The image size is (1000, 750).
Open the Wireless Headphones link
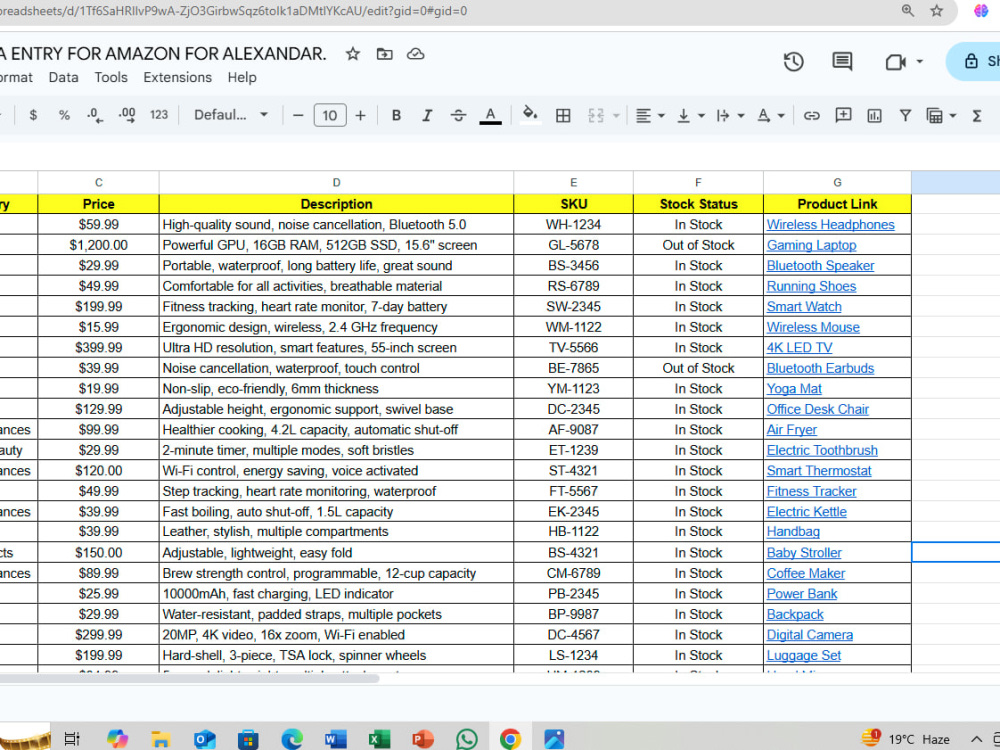(x=830, y=224)
